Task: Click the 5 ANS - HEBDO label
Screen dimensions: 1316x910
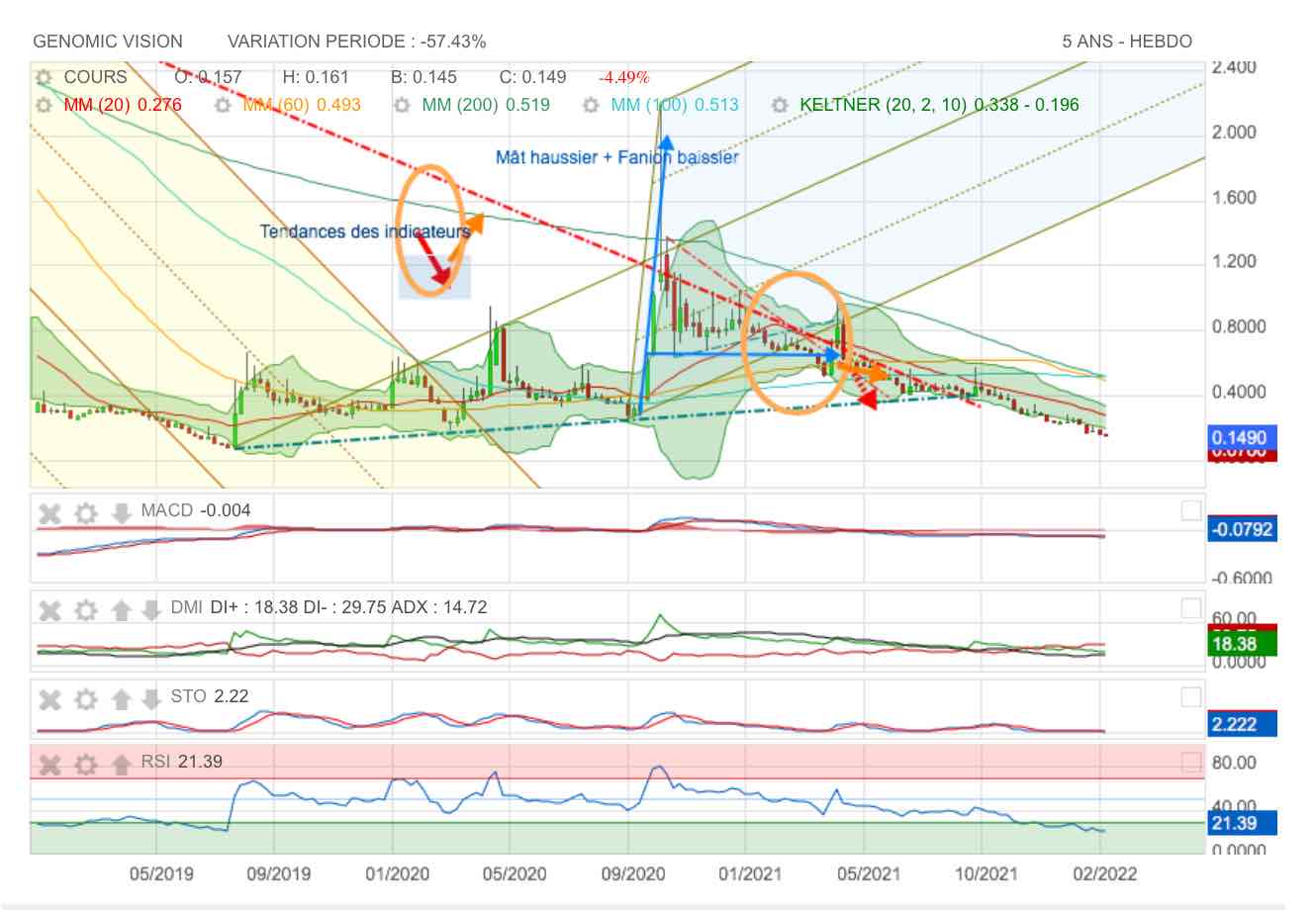Action: (1127, 42)
